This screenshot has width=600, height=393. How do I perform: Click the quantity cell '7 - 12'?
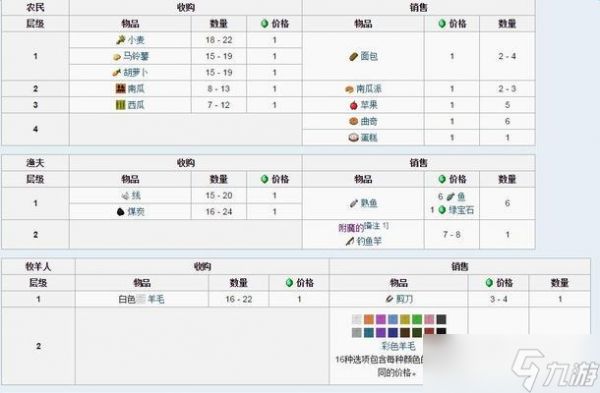tap(219, 105)
